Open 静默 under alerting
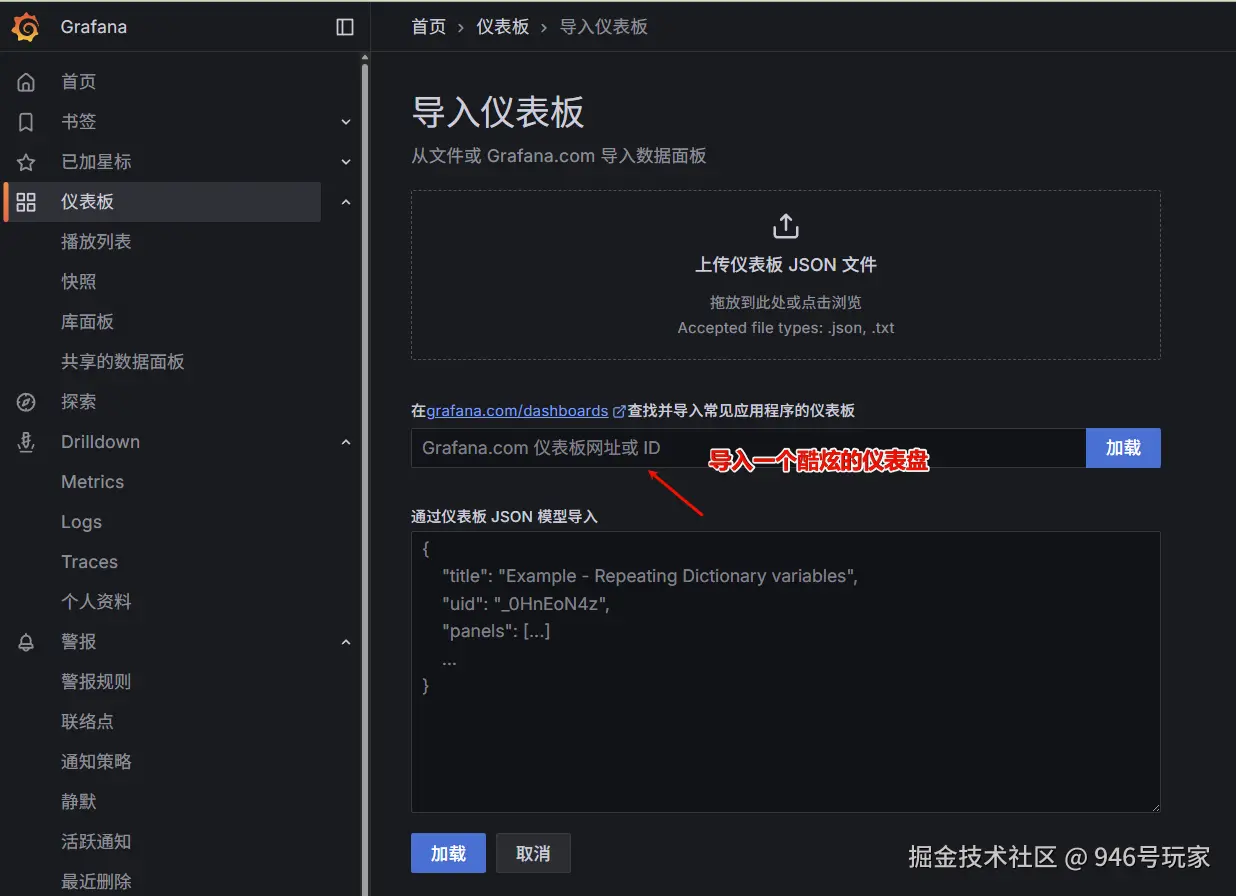 tap(79, 802)
